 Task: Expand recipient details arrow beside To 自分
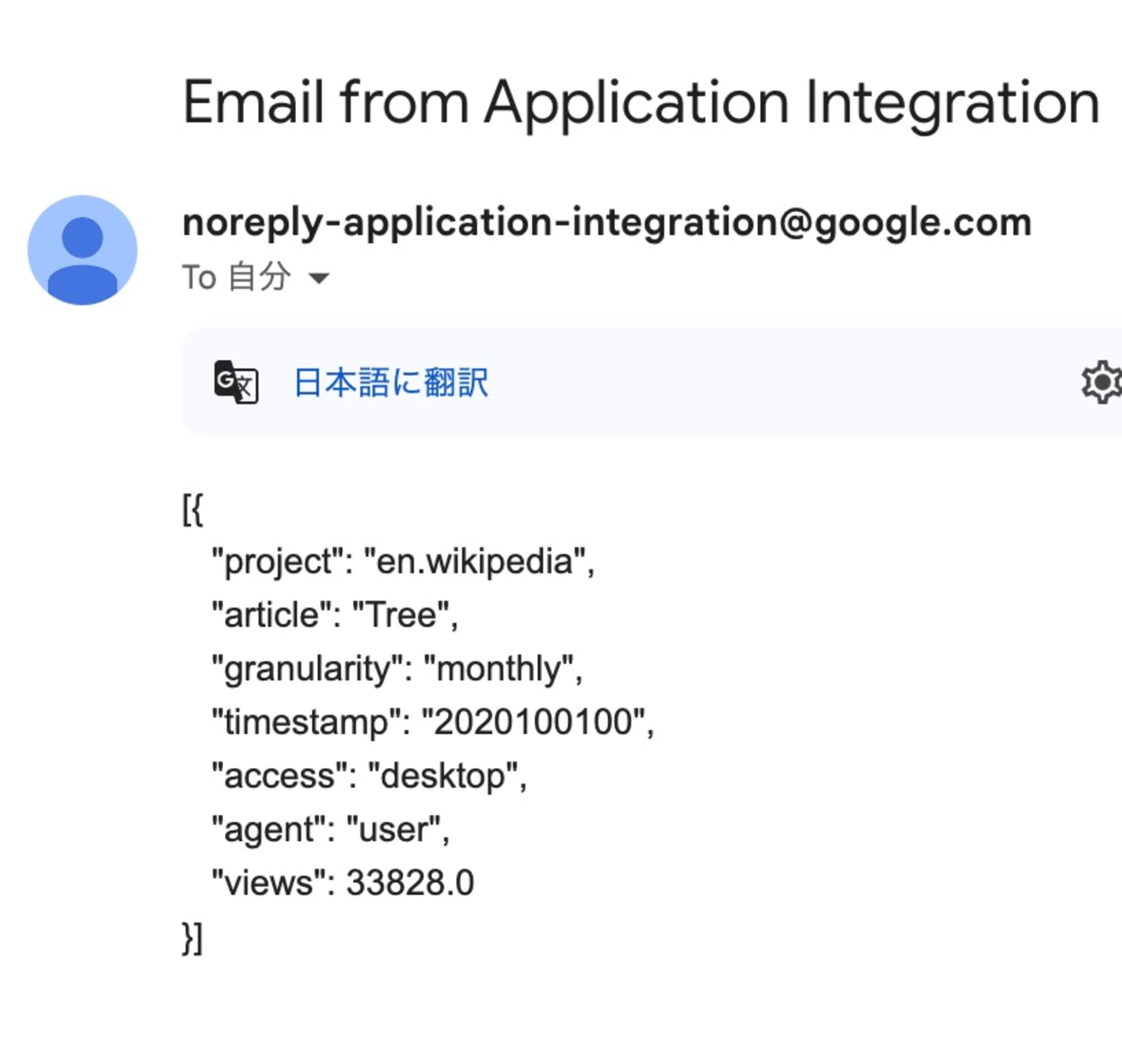(318, 278)
